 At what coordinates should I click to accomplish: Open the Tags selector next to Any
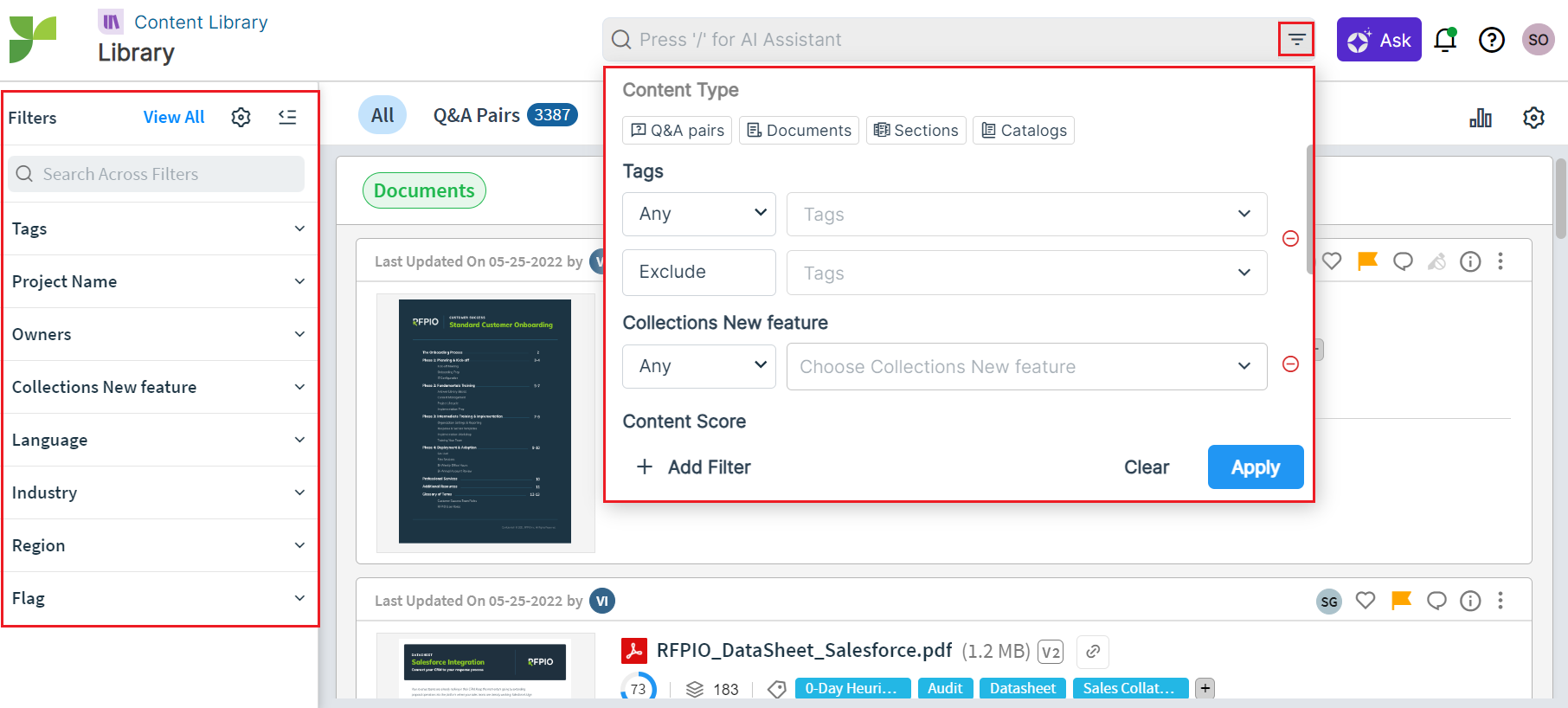(1027, 214)
